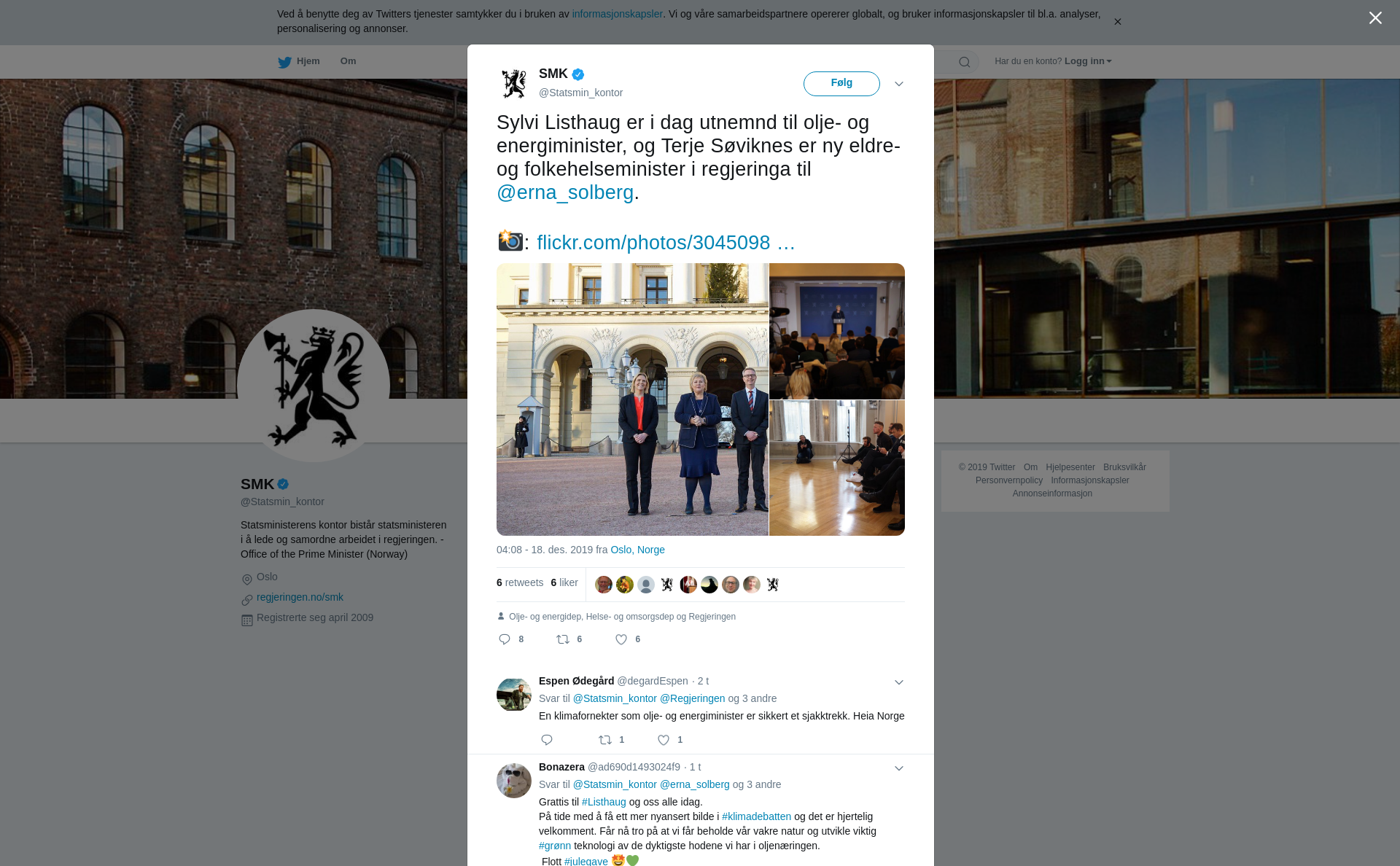Click the search magnifier icon in top bar
The height and width of the screenshot is (866, 1400).
point(965,62)
